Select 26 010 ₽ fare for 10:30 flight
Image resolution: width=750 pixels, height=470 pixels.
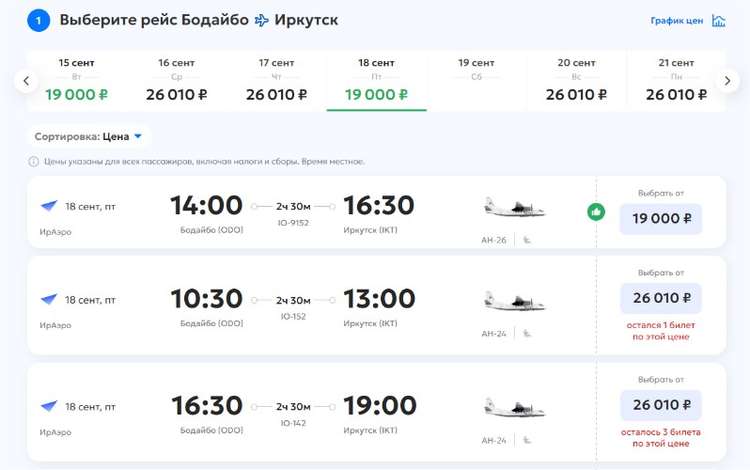(x=661, y=298)
